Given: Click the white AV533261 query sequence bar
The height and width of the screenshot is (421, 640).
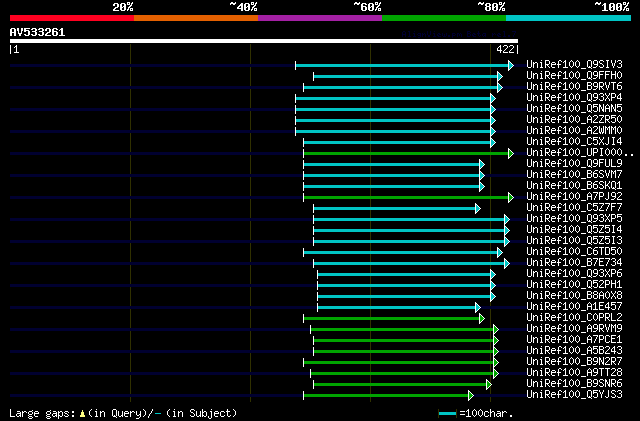Looking at the screenshot, I should tap(264, 41).
